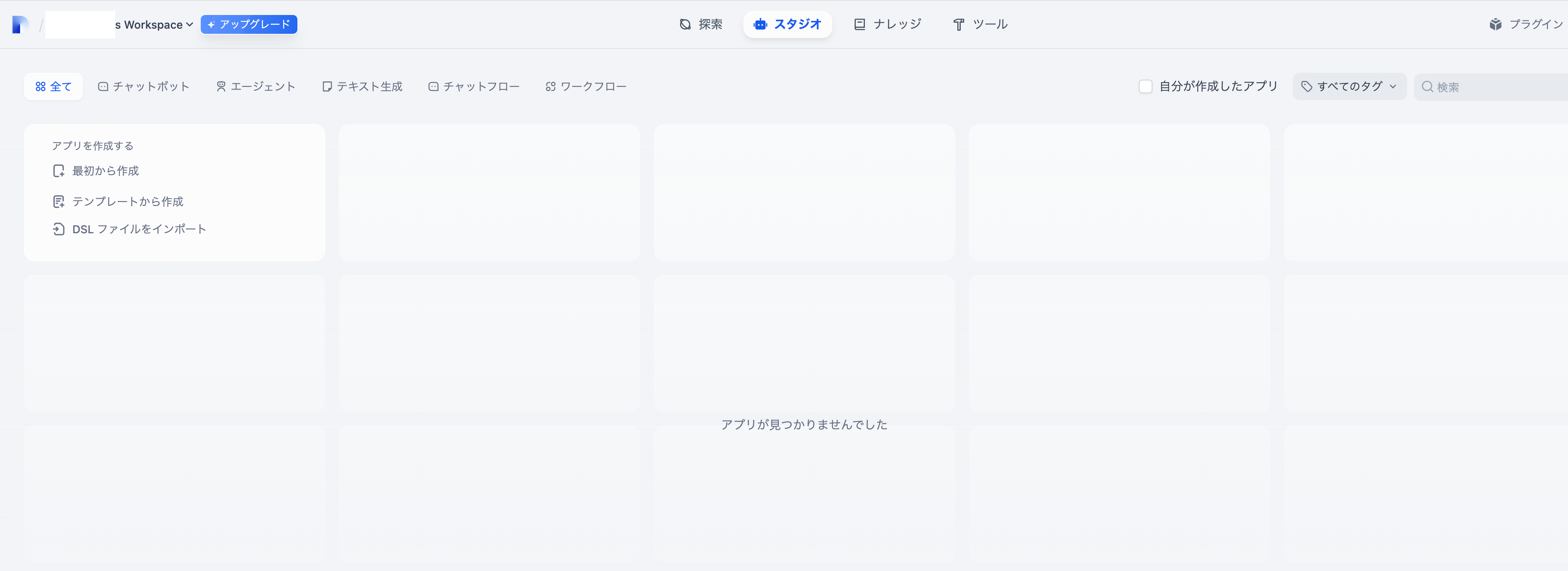Click the search magnifier icon
This screenshot has height=571, width=1568.
pos(1427,86)
